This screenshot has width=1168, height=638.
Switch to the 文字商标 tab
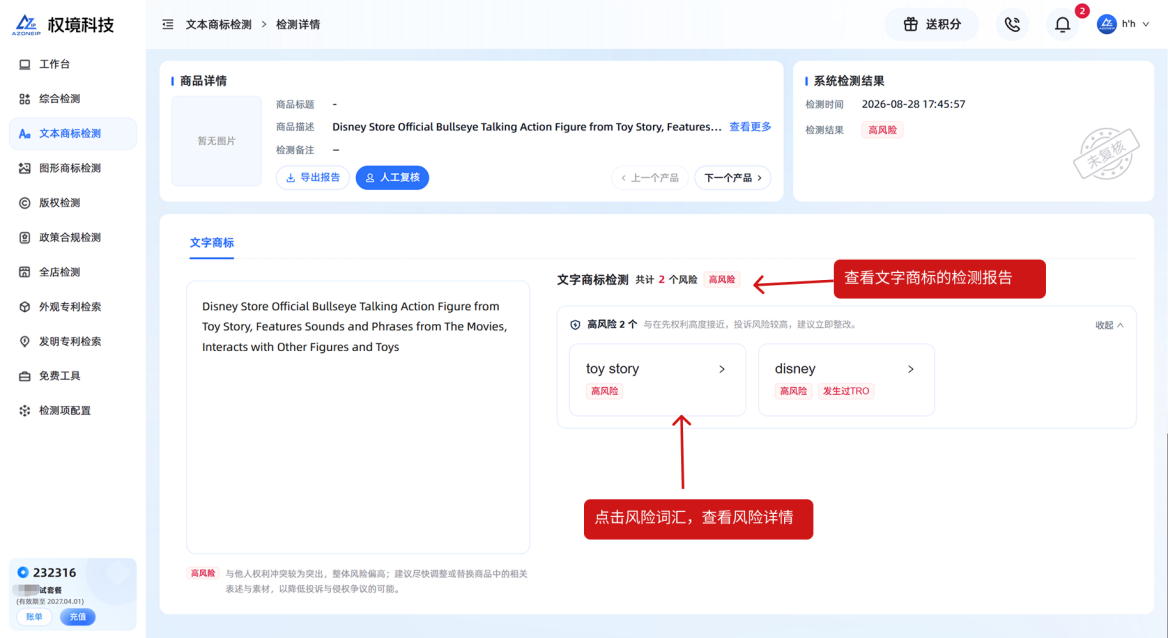(x=212, y=243)
